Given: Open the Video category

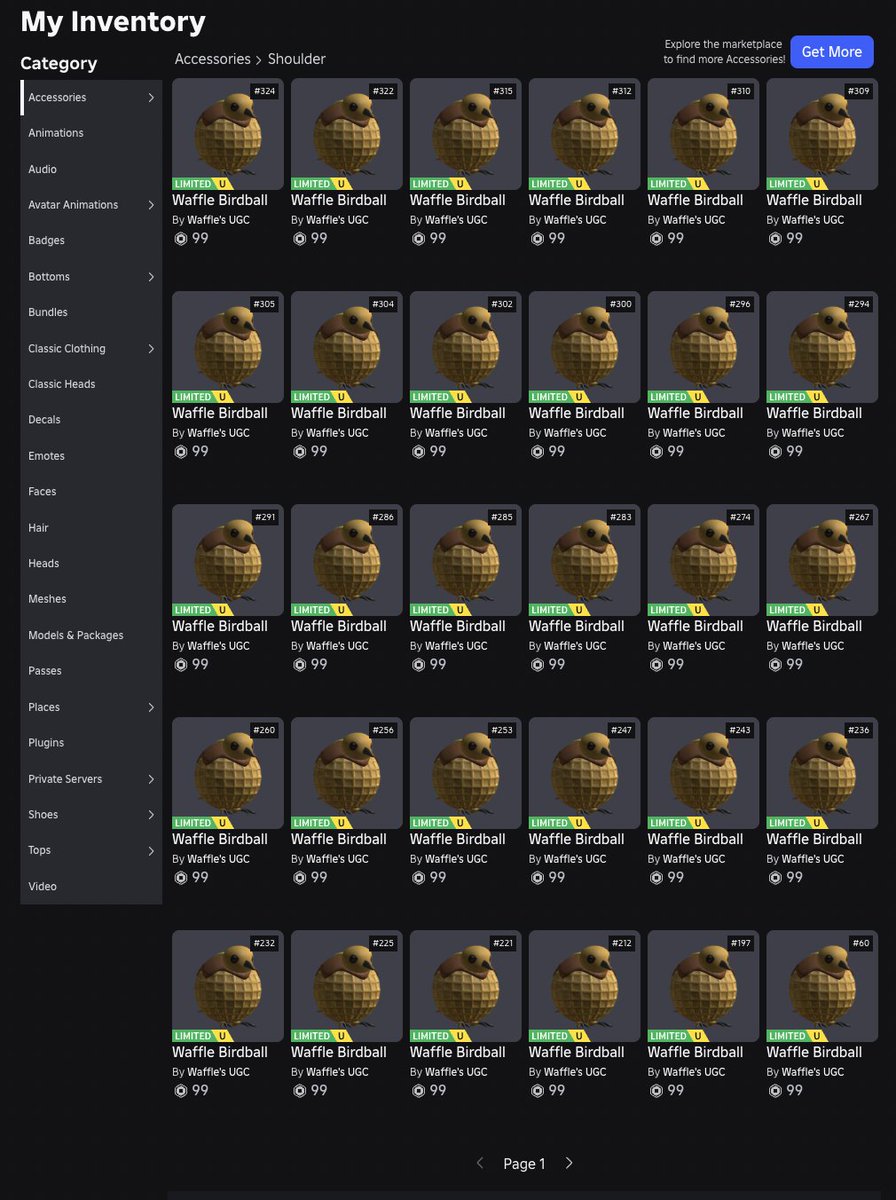Looking at the screenshot, I should coord(91,887).
